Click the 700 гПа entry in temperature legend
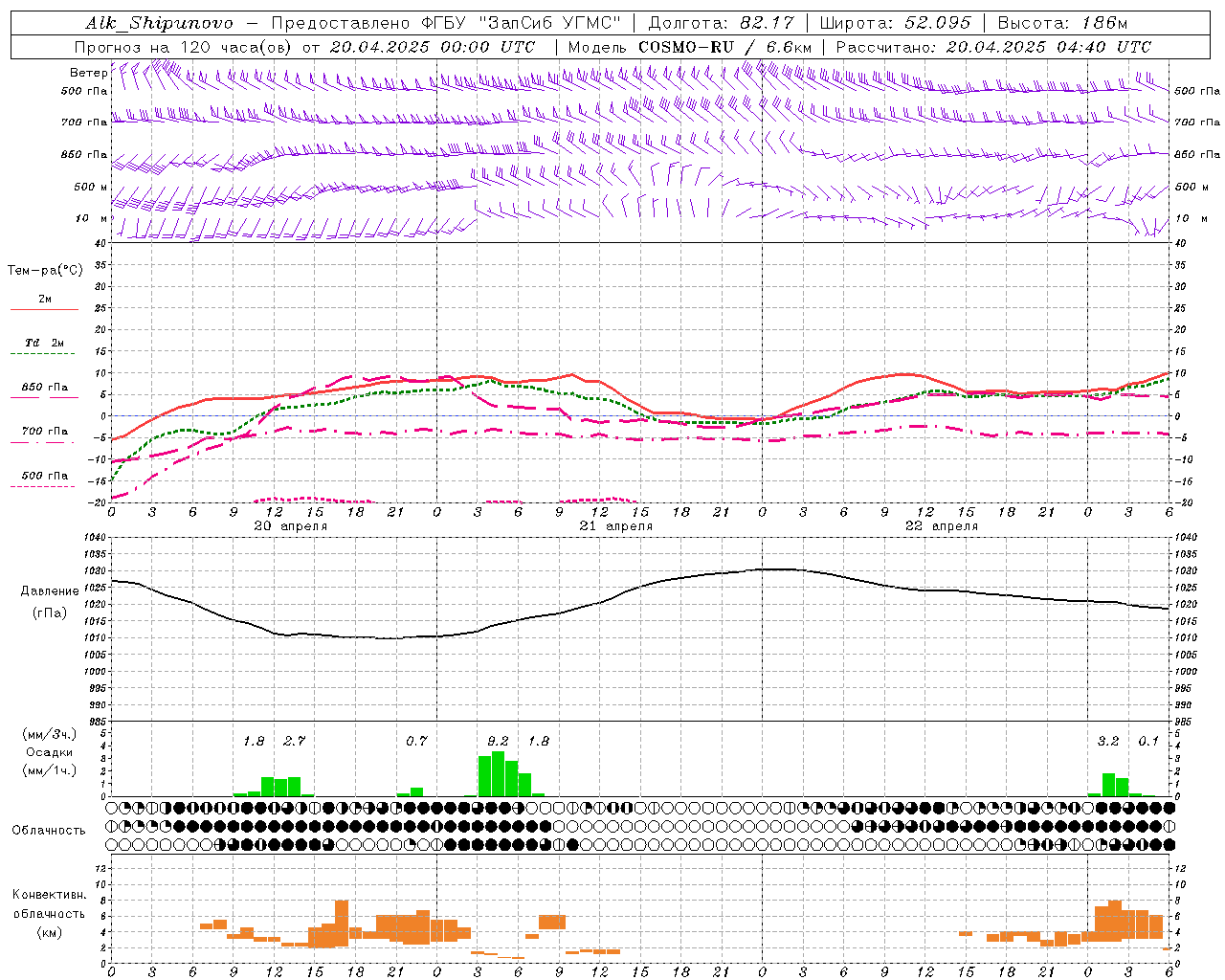Image resolution: width=1225 pixels, height=980 pixels. coord(45,431)
